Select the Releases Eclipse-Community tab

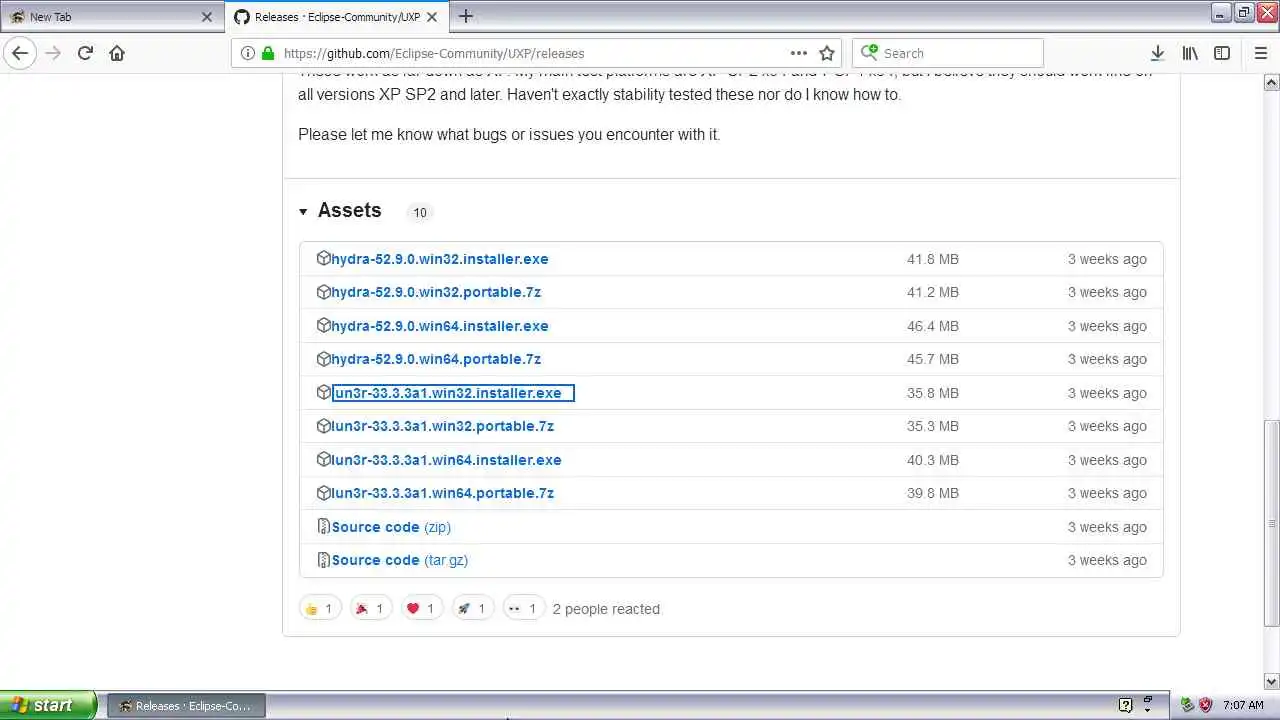click(x=338, y=17)
